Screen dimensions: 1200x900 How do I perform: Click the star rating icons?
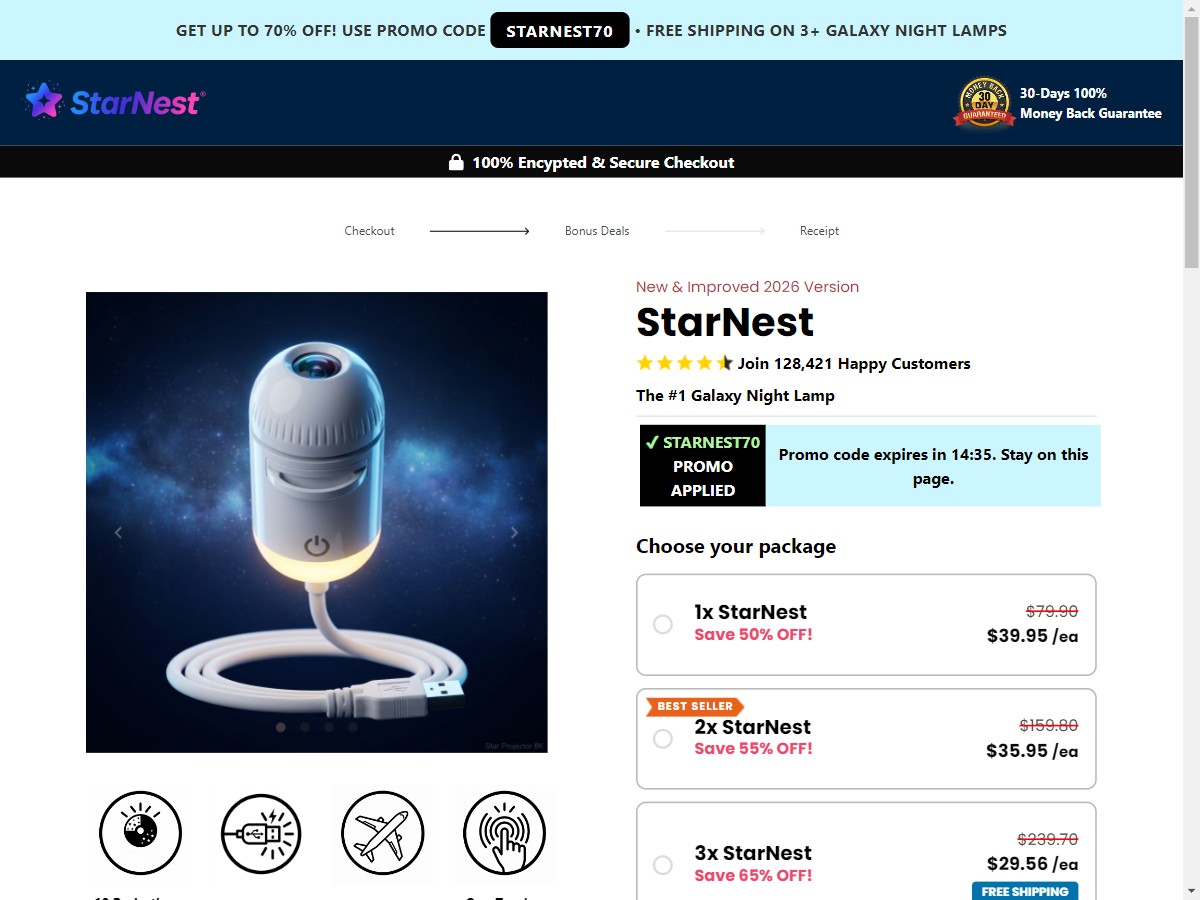tap(684, 363)
